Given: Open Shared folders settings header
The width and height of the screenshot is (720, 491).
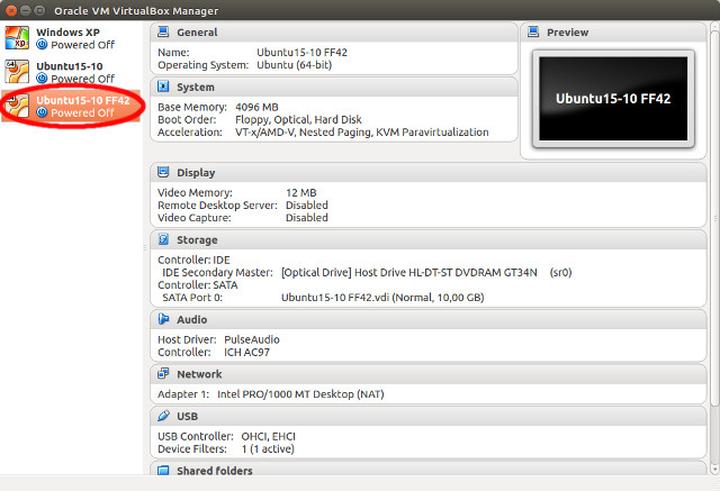Looking at the screenshot, I should [428, 469].
